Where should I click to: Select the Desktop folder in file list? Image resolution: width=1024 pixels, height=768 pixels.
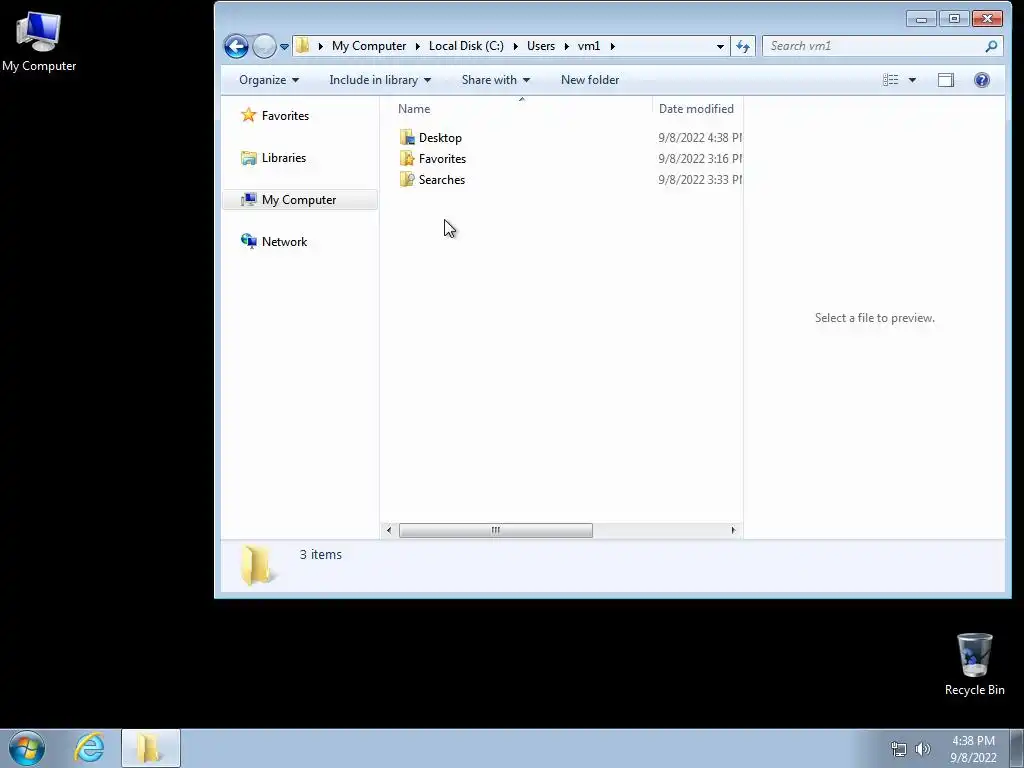[440, 138]
